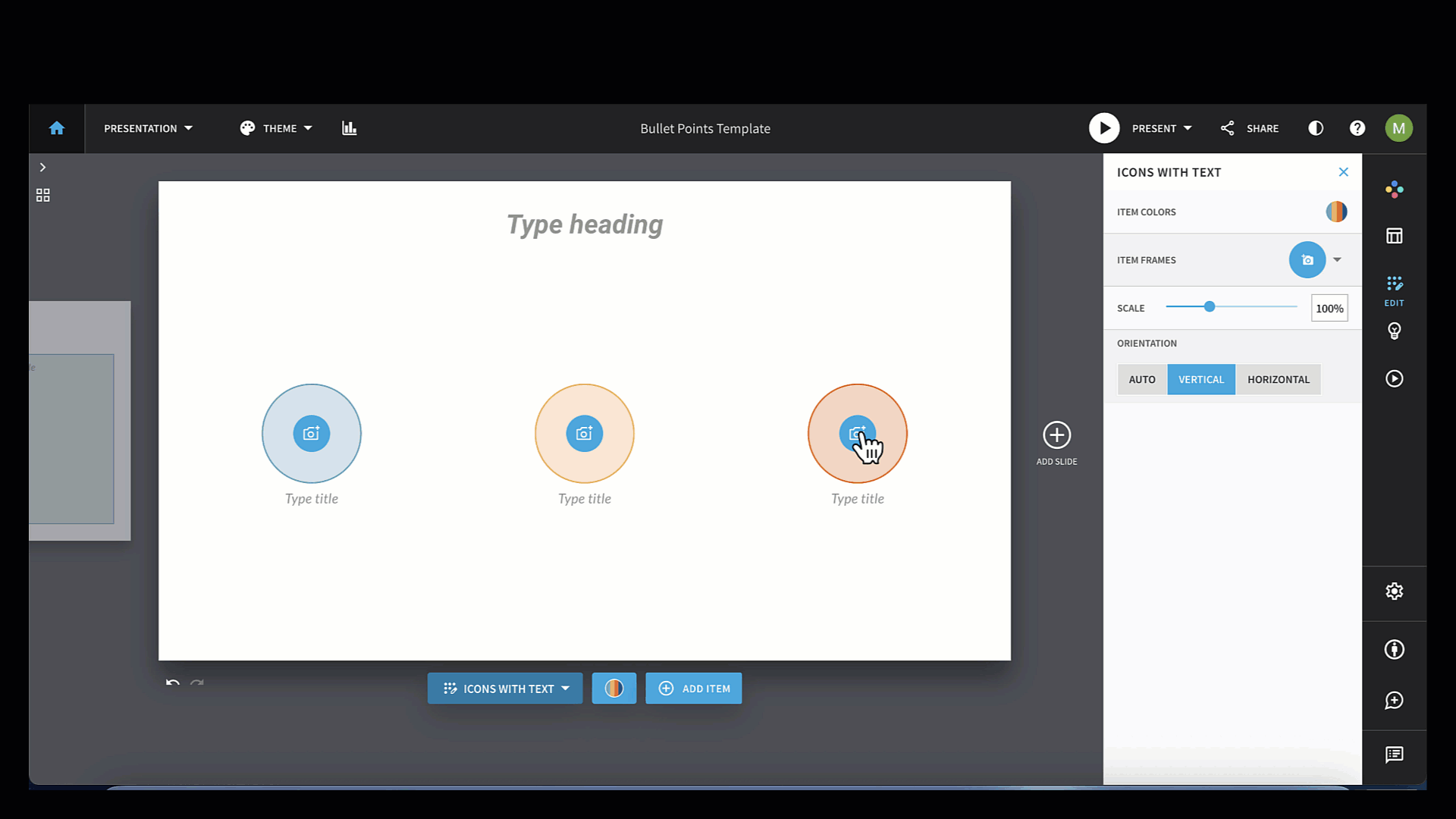The width and height of the screenshot is (1456, 819).
Task: Set orientation to Vertical
Action: point(1201,379)
